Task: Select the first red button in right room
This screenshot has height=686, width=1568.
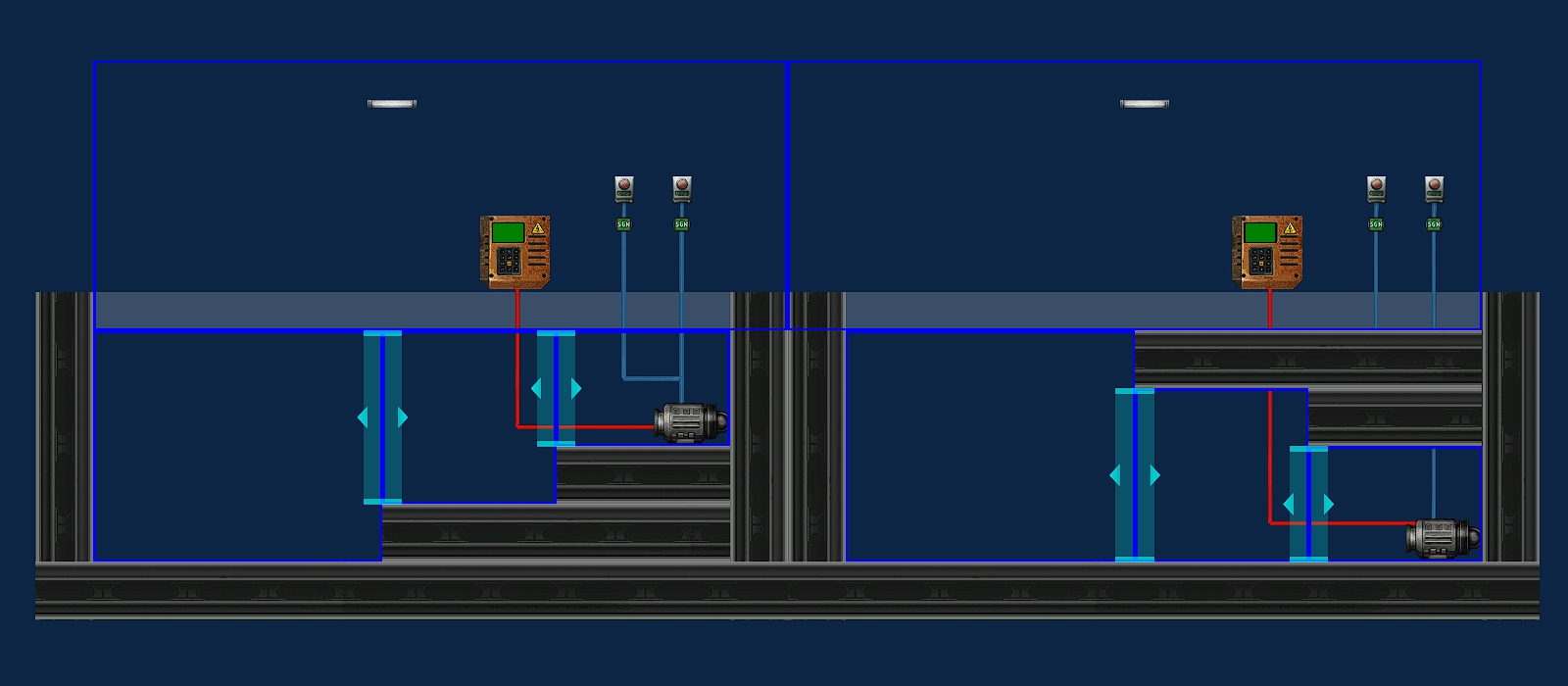Action: (x=1376, y=188)
